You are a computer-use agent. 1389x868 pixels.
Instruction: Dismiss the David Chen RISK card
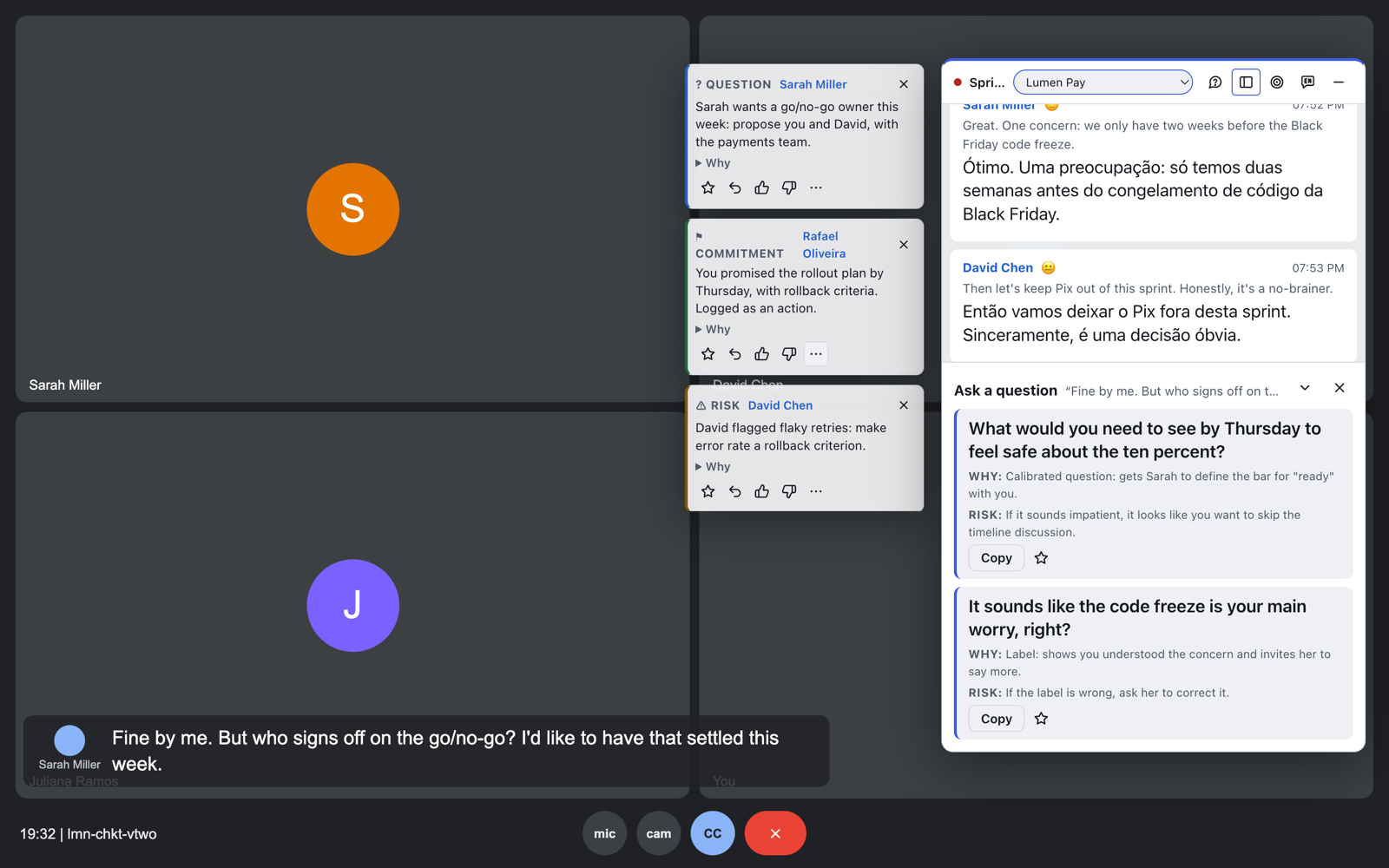coord(904,405)
